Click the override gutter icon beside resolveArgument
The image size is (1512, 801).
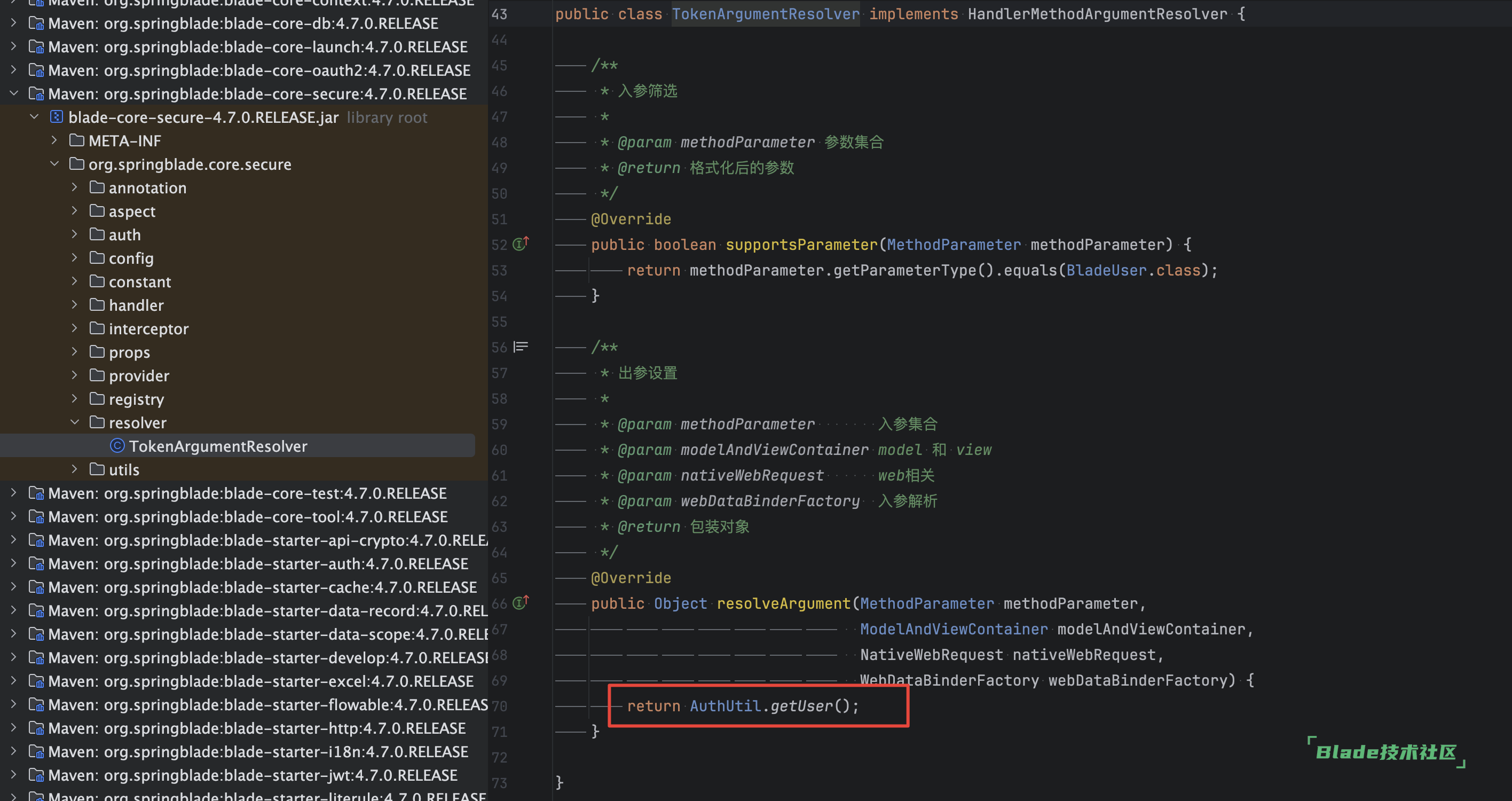pos(521,602)
